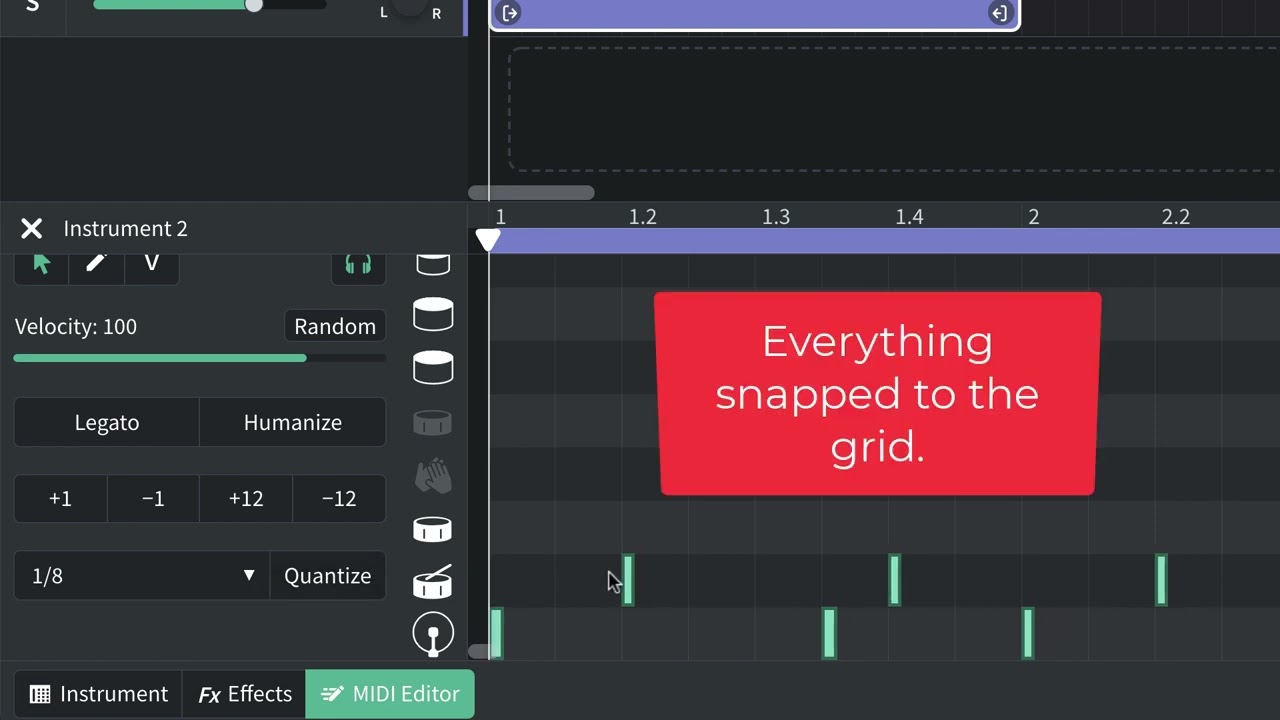Viewport: 1280px width, 720px height.
Task: Click the Instrument 2 title text
Action: click(x=125, y=229)
